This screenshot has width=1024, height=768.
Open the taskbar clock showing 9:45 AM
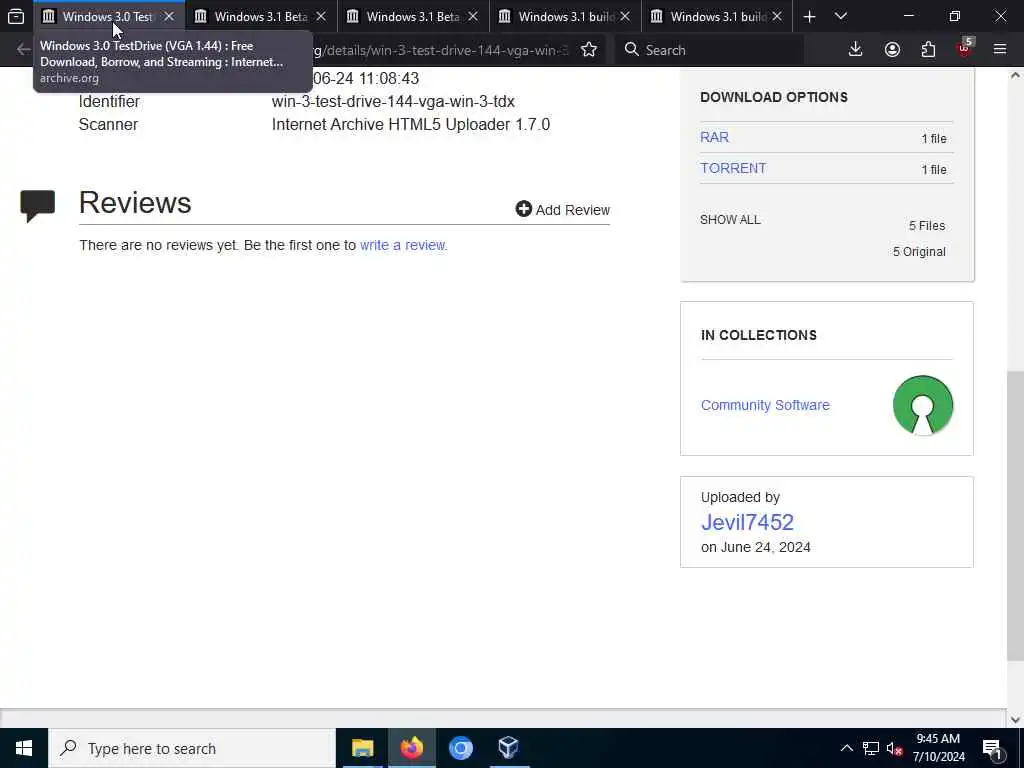[938, 748]
